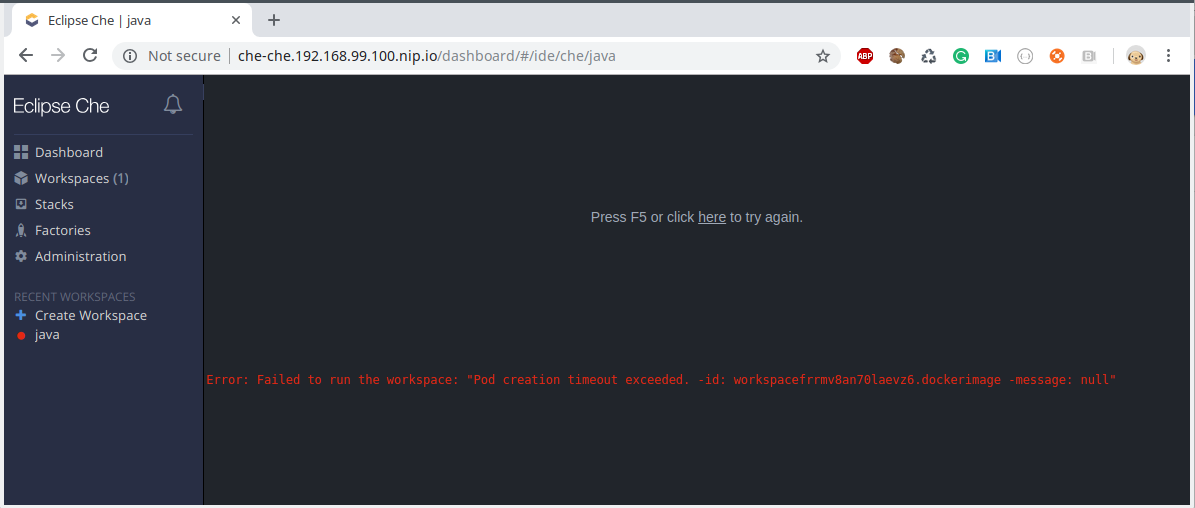Viewport: 1195px width, 508px height.
Task: Go forward in browser history
Action: tap(58, 55)
